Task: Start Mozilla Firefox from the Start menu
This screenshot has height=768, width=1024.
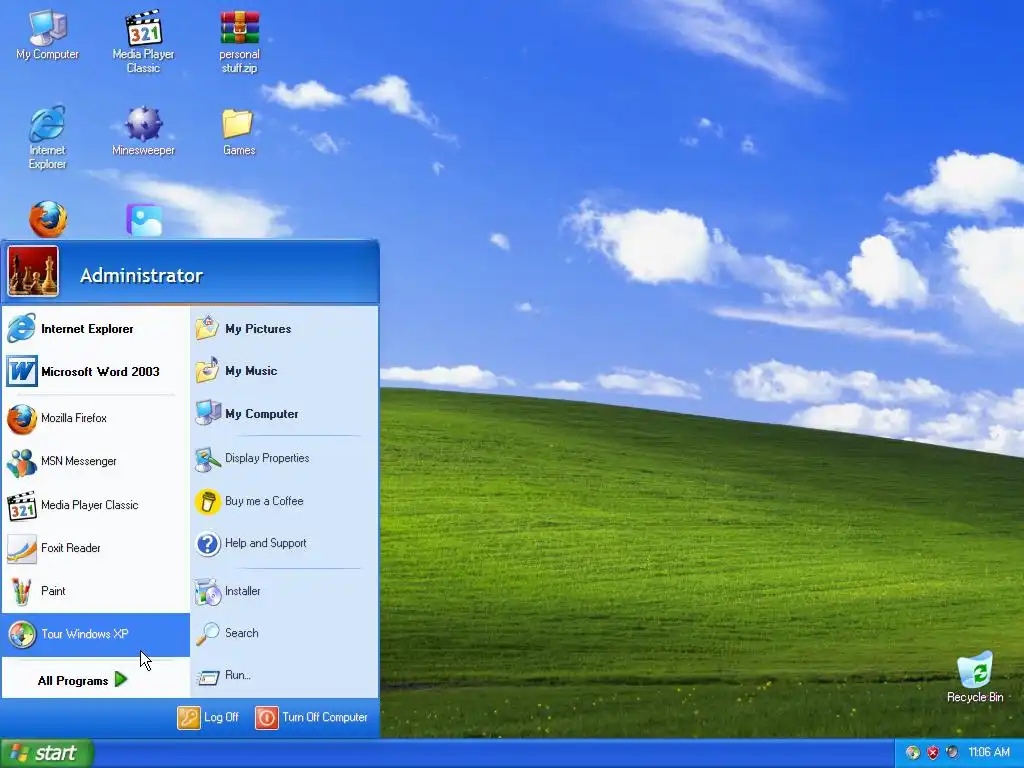Action: tap(95, 418)
